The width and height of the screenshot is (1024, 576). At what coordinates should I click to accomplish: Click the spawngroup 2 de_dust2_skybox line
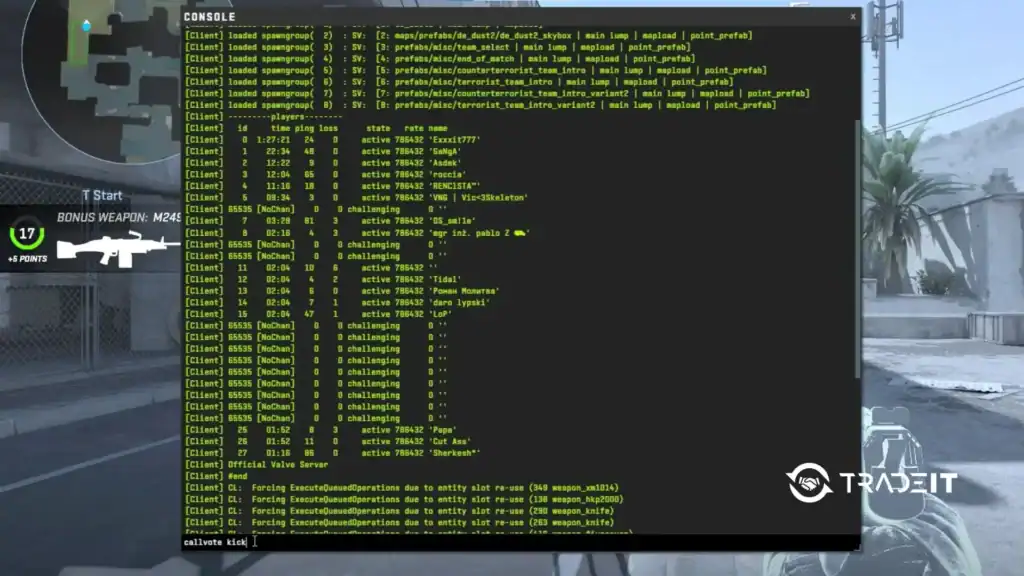[468, 36]
